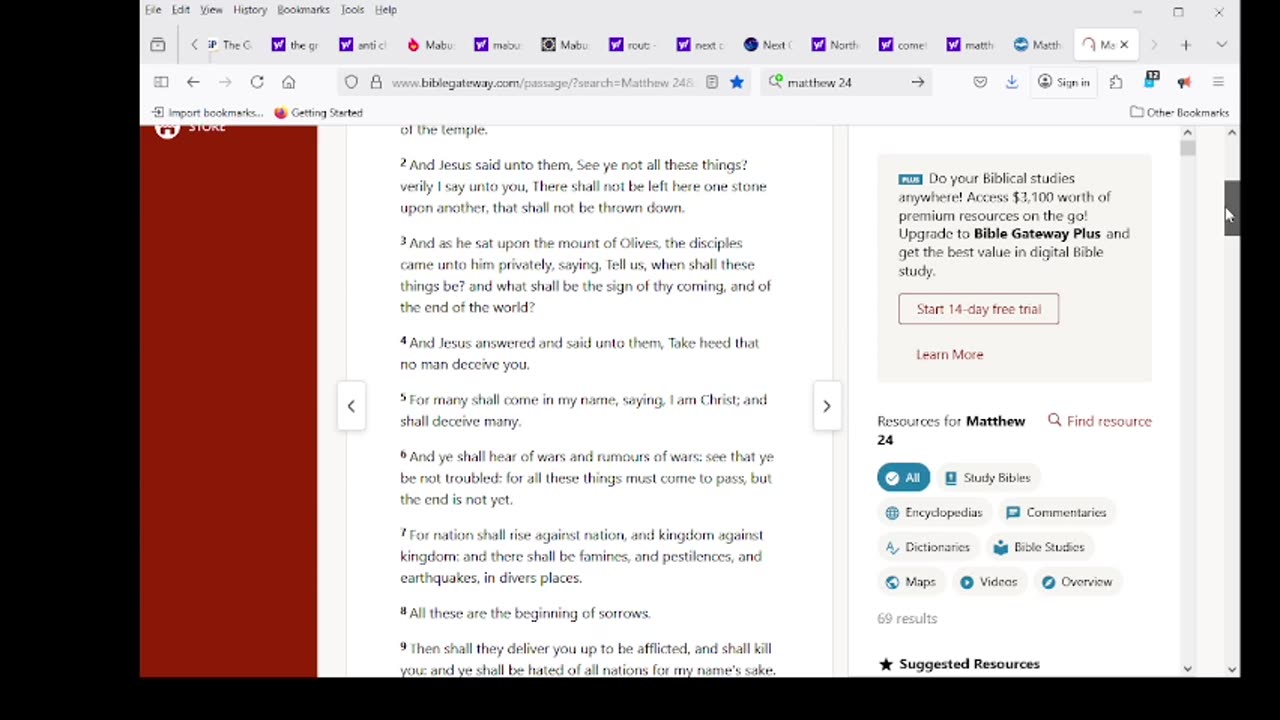Open the File menu
This screenshot has width=1280, height=720.
click(153, 10)
